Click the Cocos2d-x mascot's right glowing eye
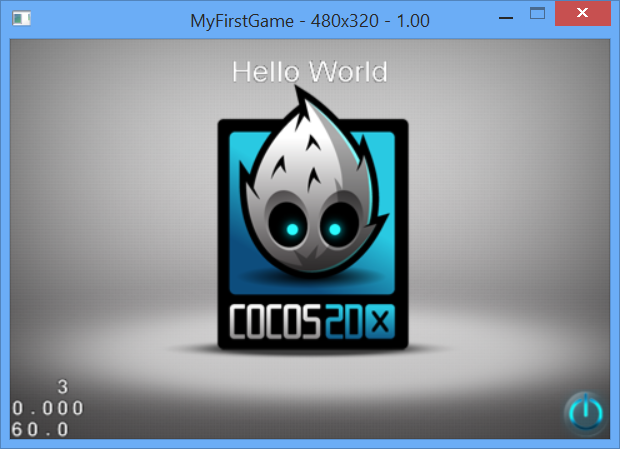The image size is (620, 449). (333, 230)
